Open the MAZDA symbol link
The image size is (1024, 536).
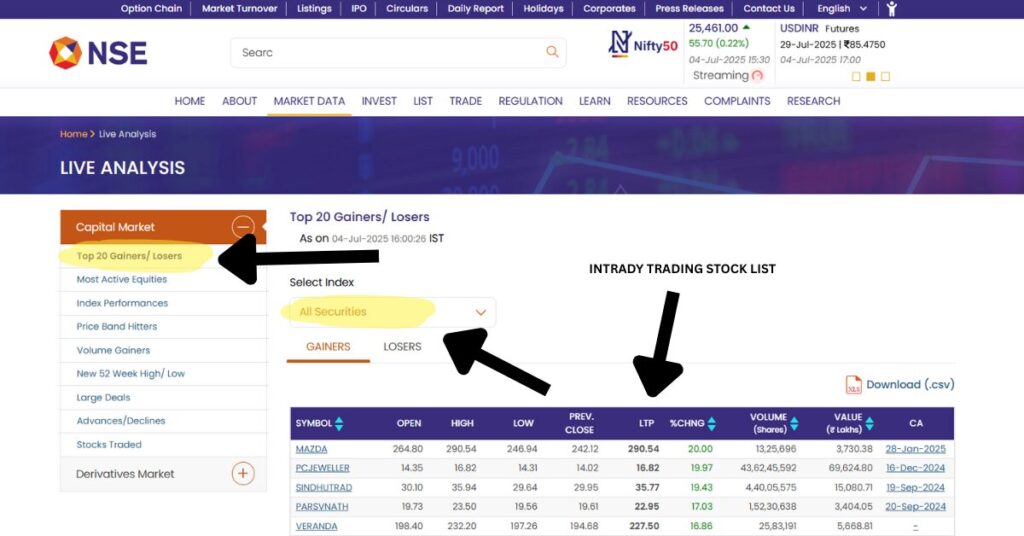pyautogui.click(x=312, y=449)
